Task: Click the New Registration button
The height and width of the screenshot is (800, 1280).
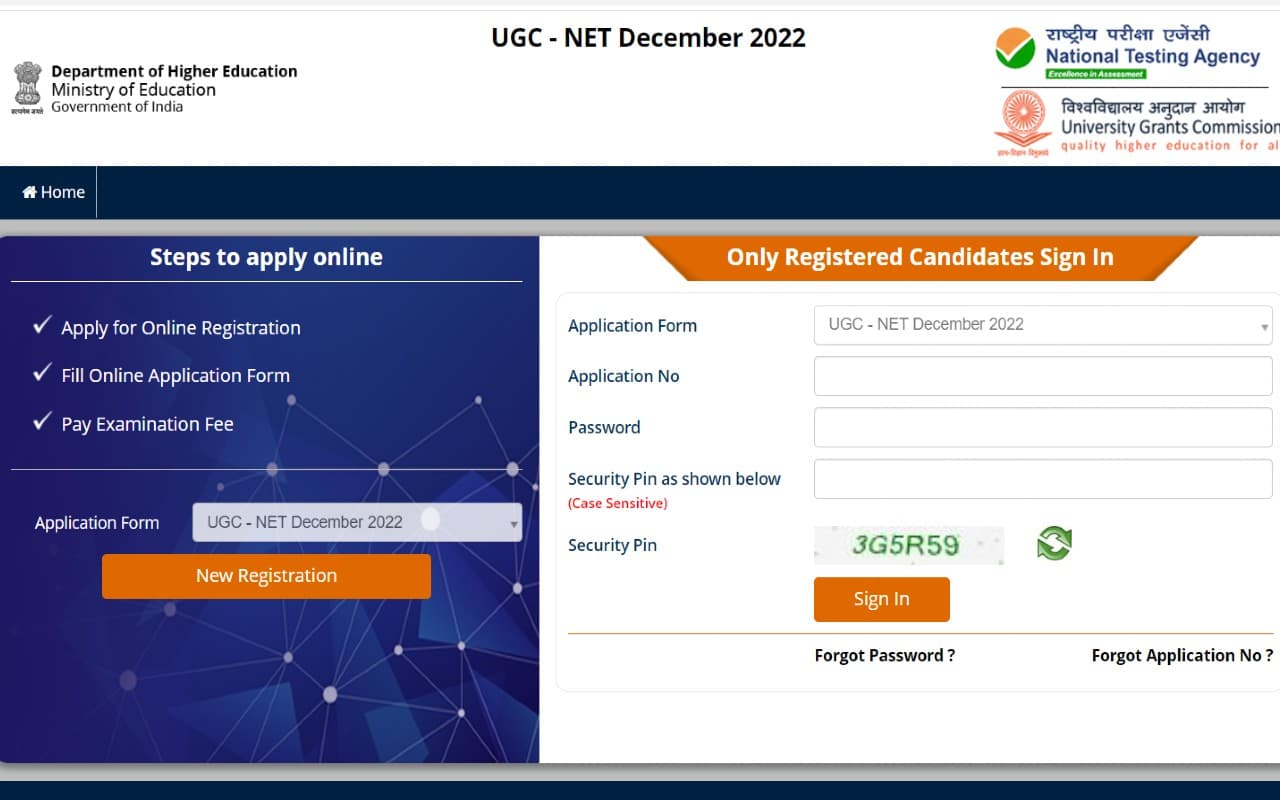Action: coord(266,576)
